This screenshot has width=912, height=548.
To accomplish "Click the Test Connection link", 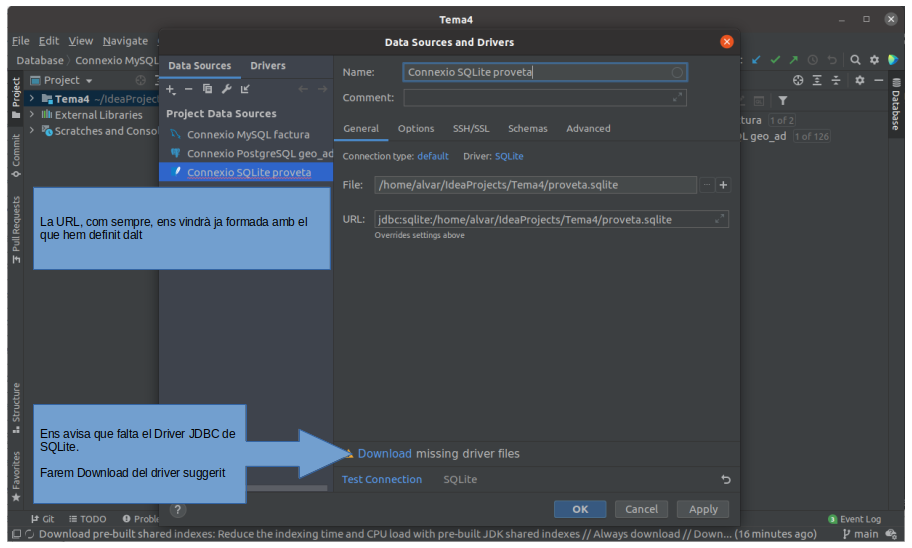I will (x=382, y=479).
